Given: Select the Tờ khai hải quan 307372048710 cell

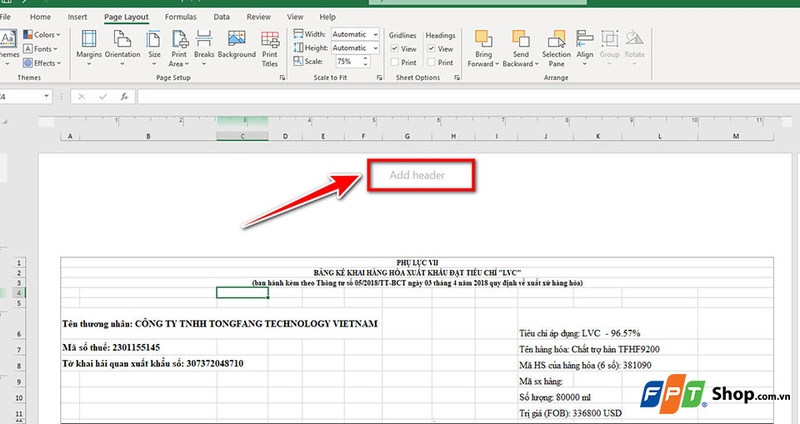Looking at the screenshot, I should click(153, 363).
